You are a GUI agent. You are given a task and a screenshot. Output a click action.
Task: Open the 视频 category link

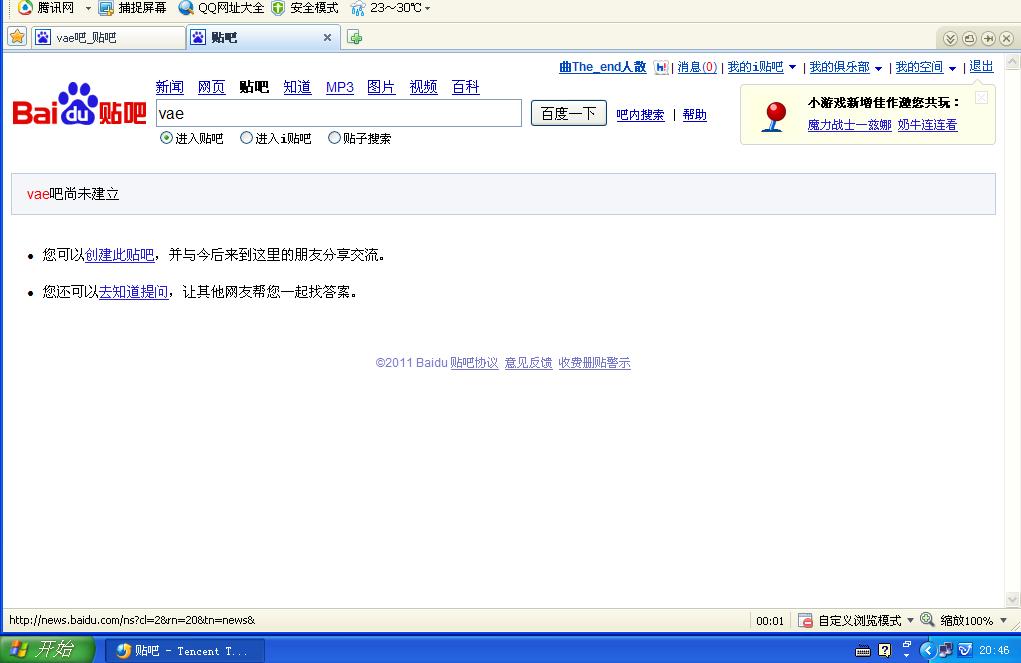[423, 87]
